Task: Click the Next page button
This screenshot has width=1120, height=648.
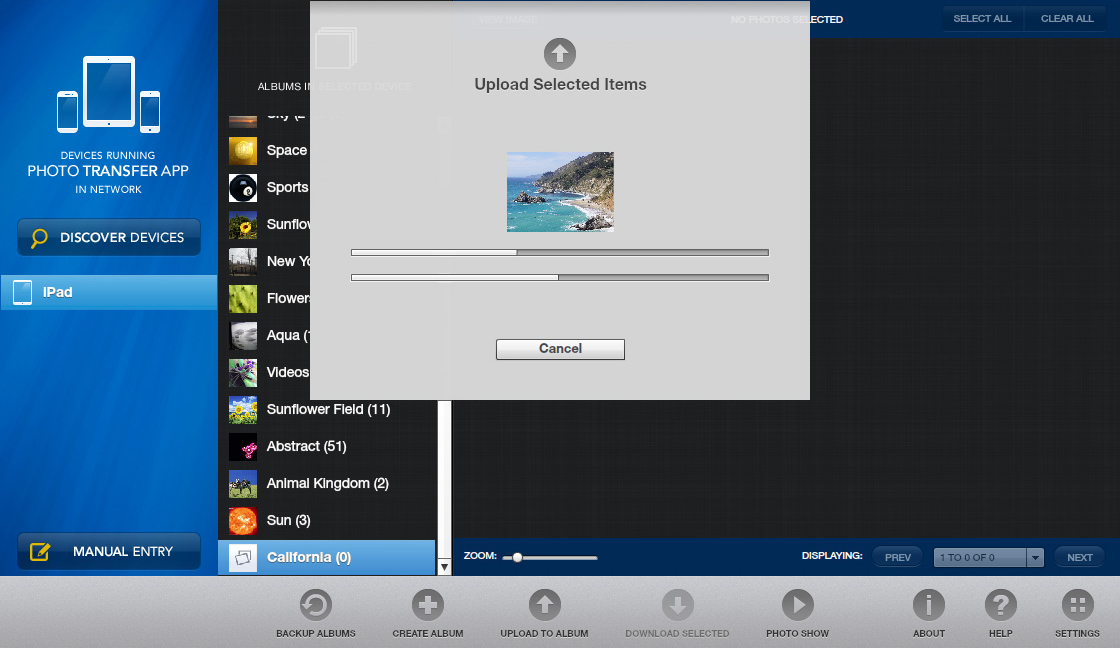Action: [x=1079, y=558]
